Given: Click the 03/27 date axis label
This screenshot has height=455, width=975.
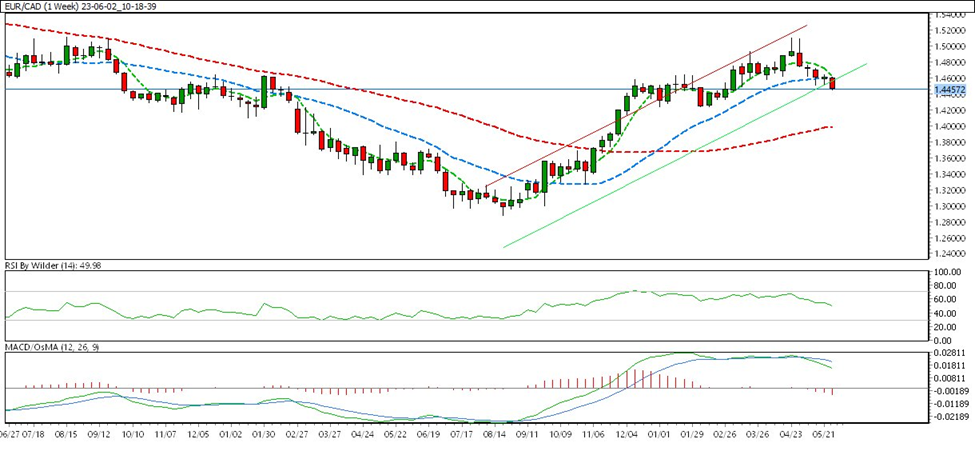Looking at the screenshot, I should 330,433.
